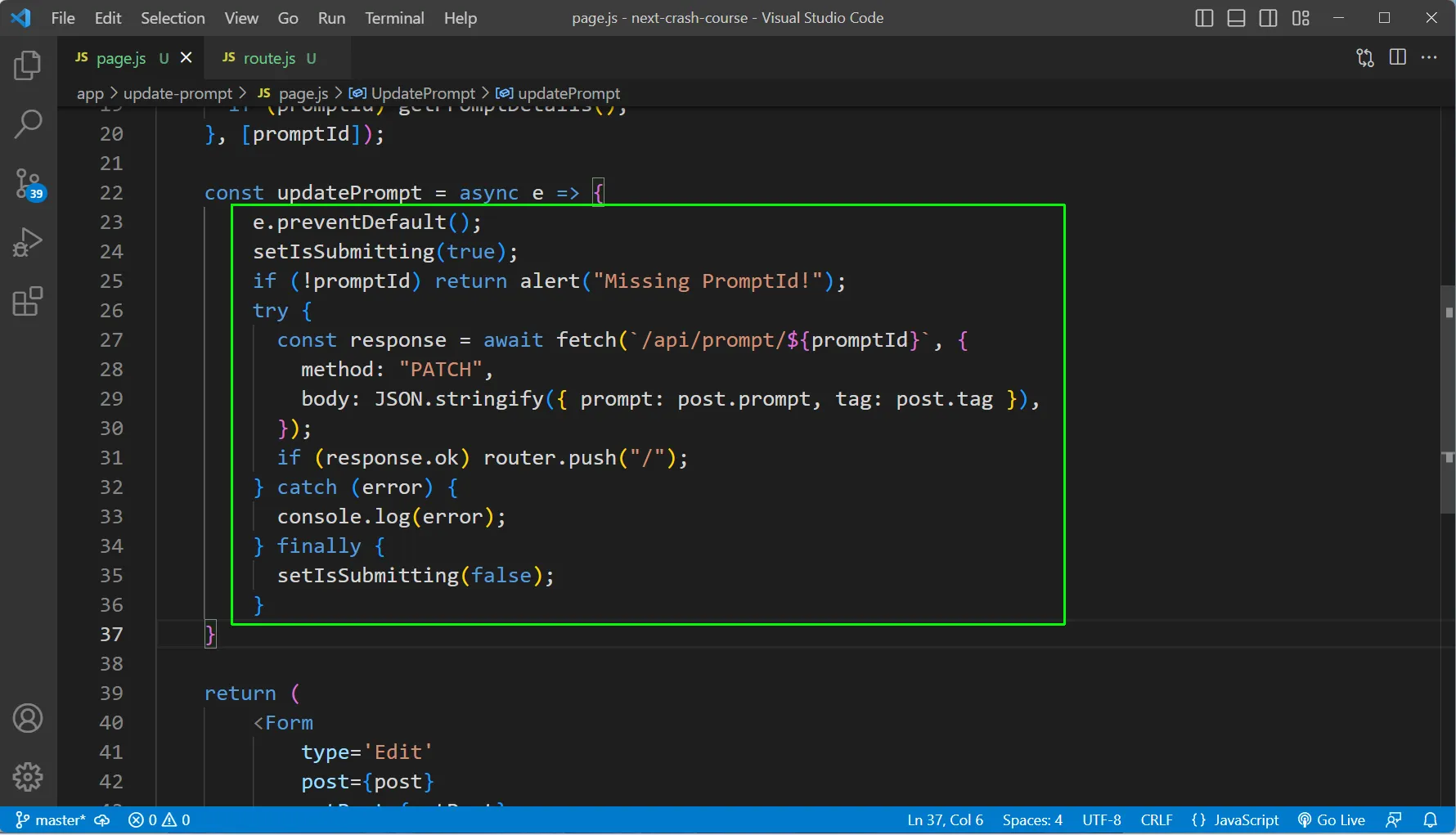Viewport: 1456px width, 835px height.
Task: Open the Manage gear settings icon
Action: coord(28,777)
